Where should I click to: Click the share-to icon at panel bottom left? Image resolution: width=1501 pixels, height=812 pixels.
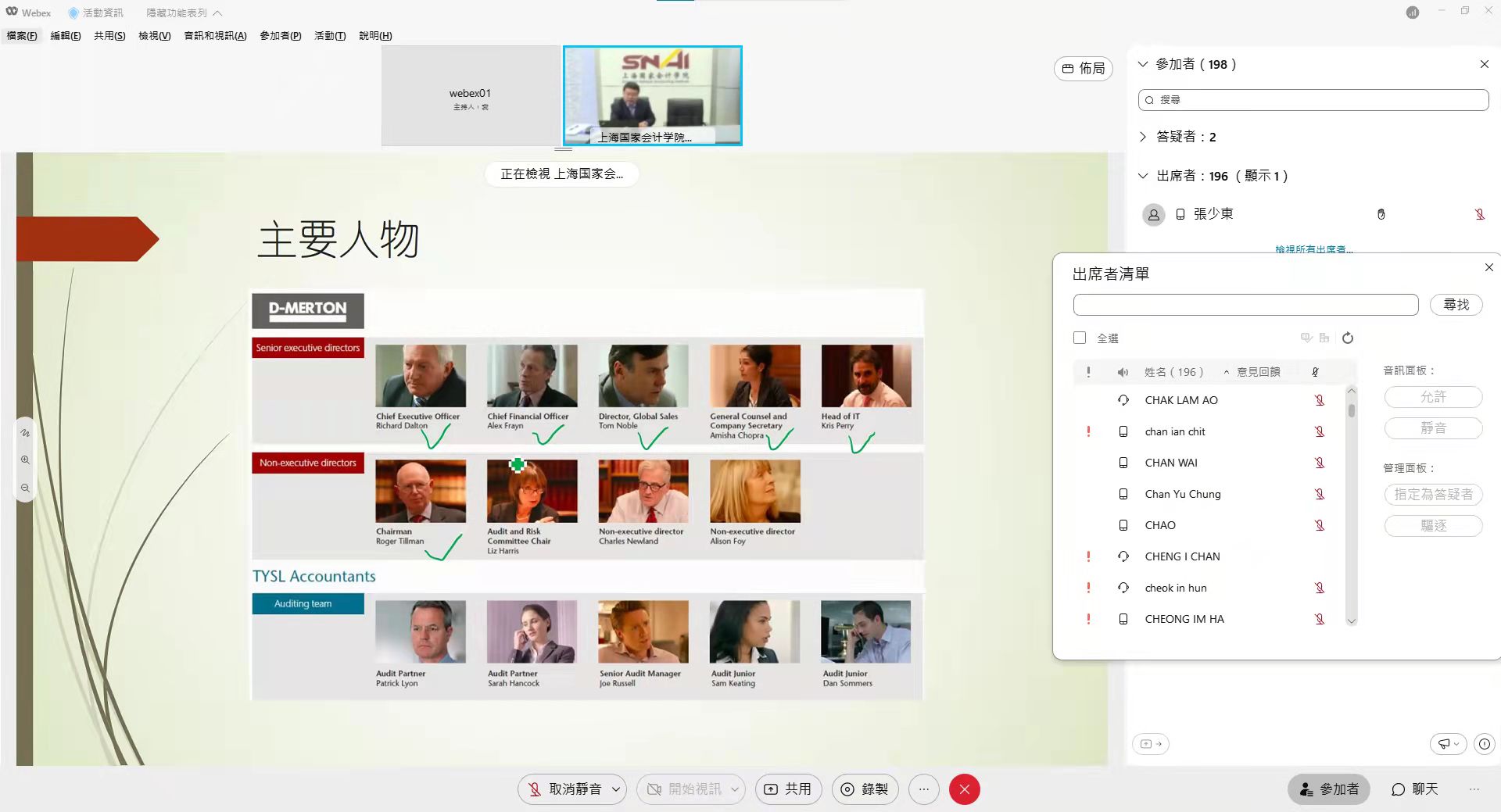[1151, 744]
